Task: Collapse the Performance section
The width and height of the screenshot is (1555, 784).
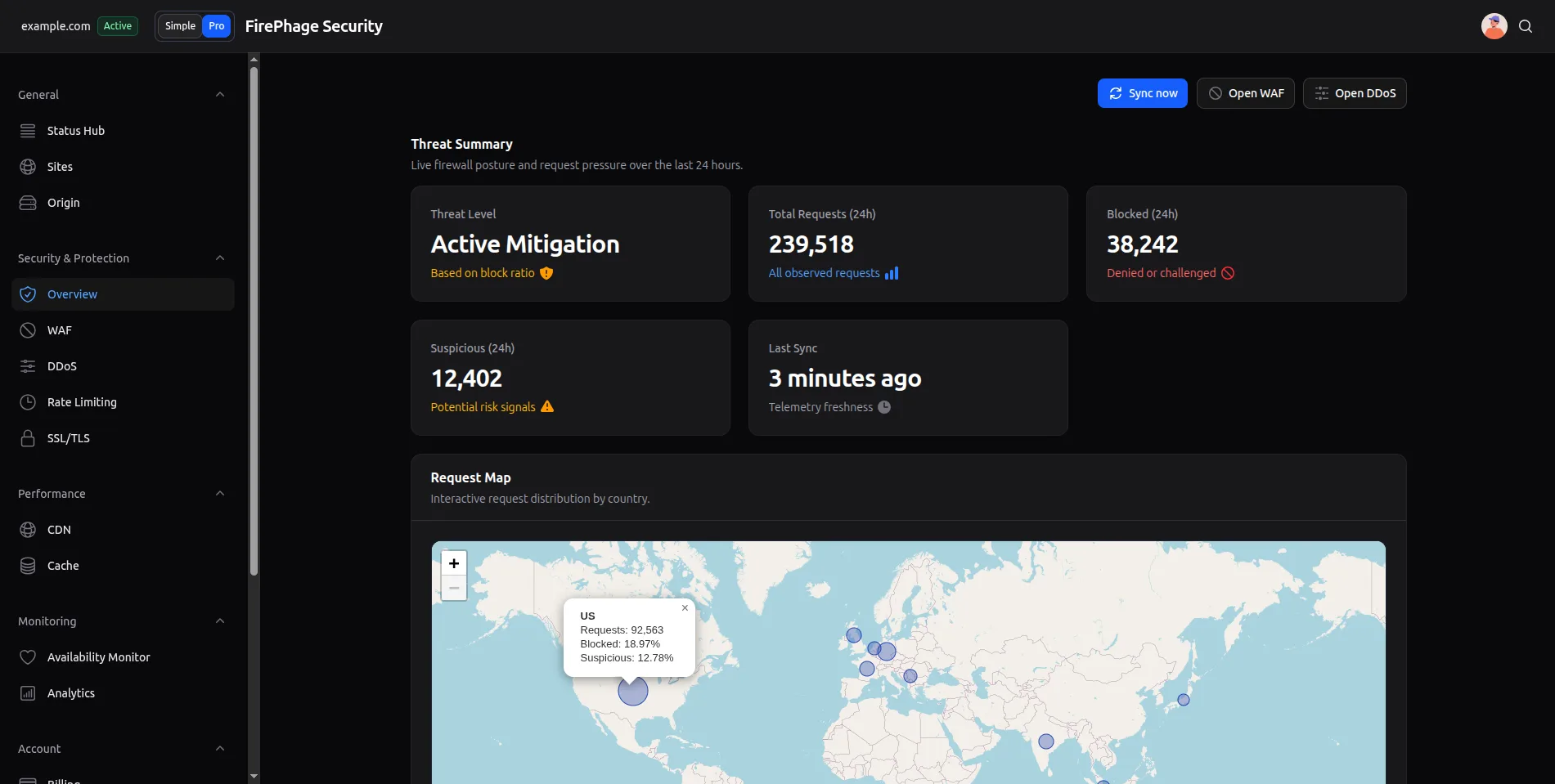Action: click(219, 493)
